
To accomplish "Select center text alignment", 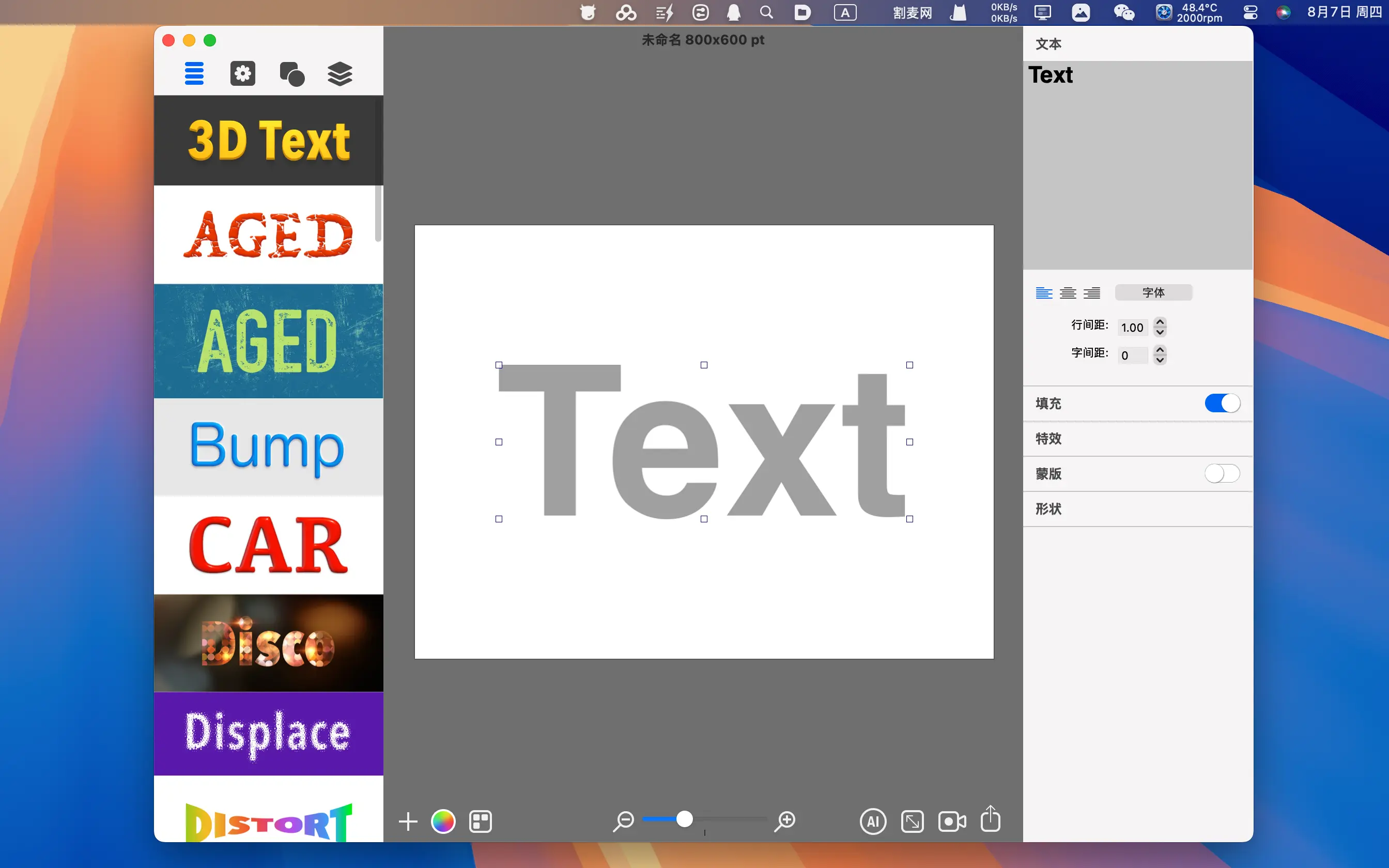I will click(1068, 293).
